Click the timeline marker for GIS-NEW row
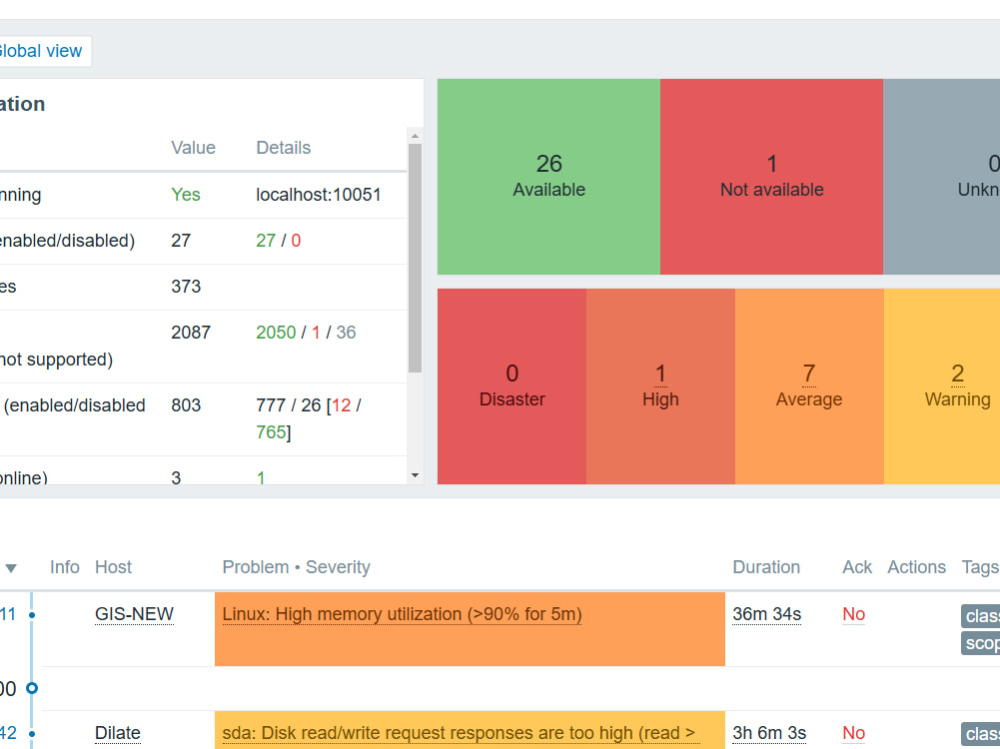Screen dimensions: 1000x749 tap(32, 615)
